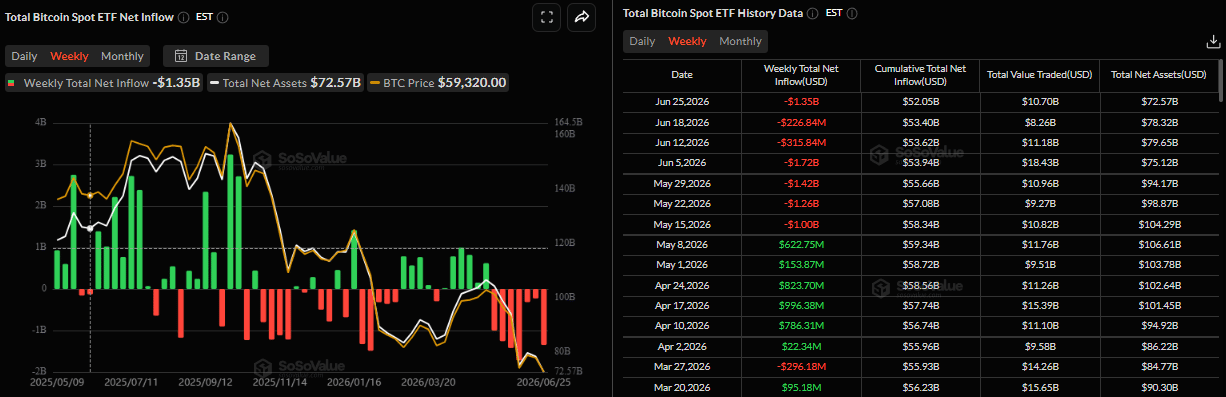
Task: Open the Date Range picker
Action: pos(215,56)
